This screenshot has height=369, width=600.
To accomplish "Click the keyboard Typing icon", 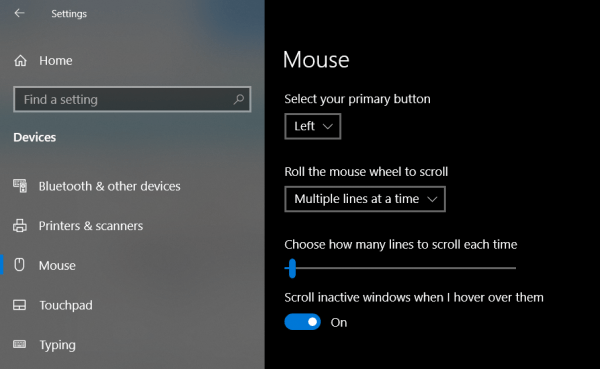I will 20,344.
